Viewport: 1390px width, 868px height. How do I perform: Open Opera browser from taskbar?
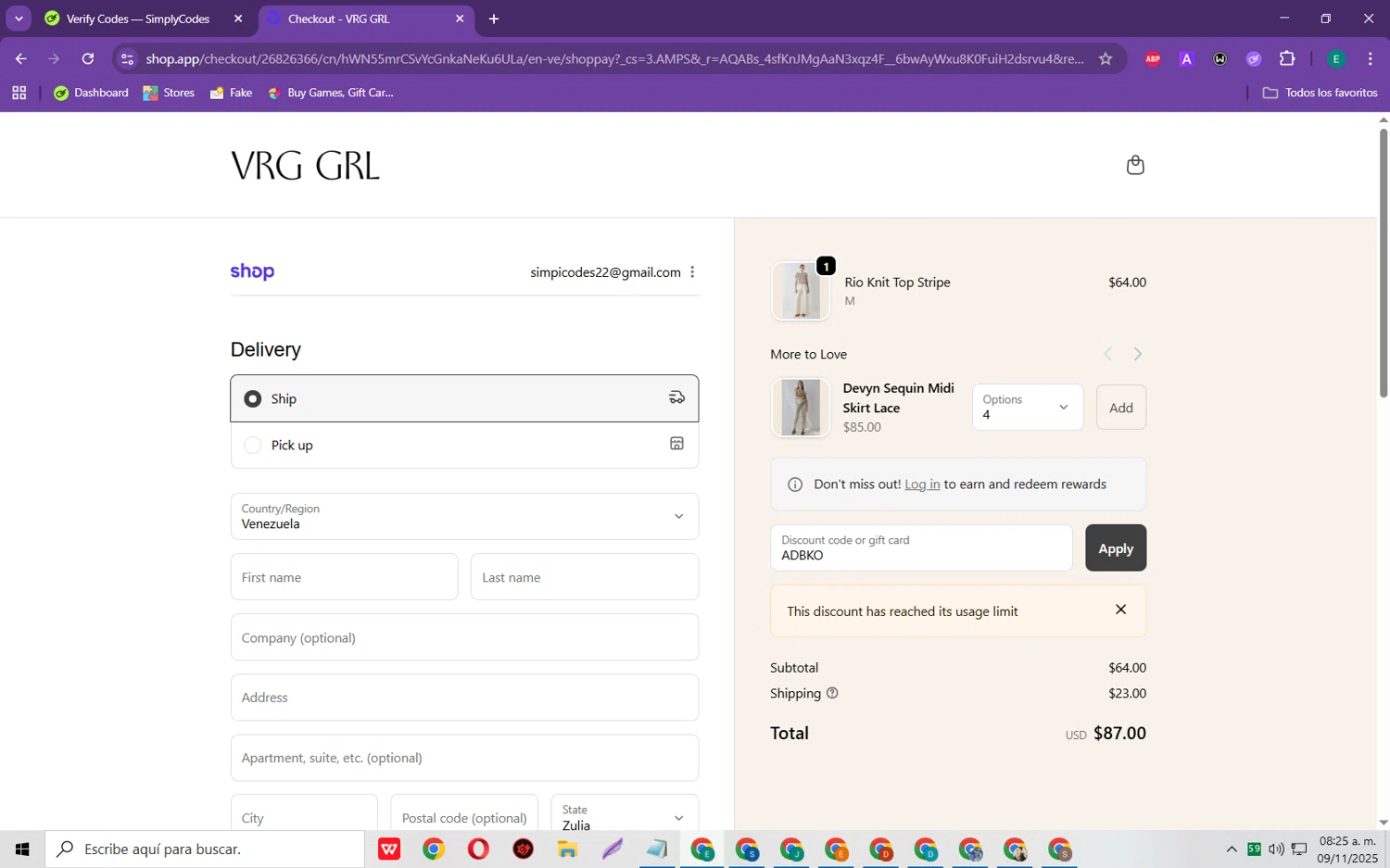478,849
